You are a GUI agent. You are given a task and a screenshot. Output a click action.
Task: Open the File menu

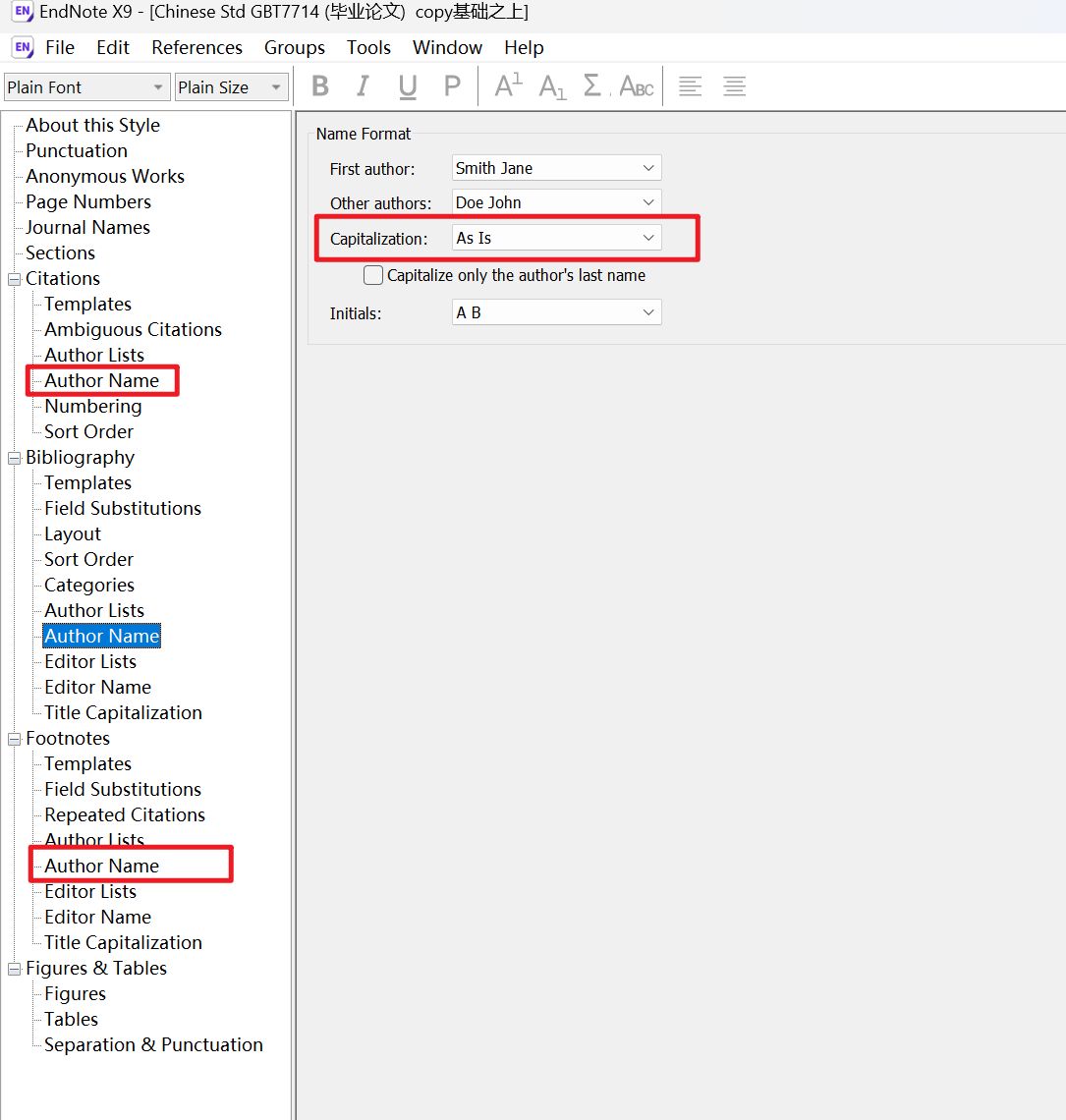click(60, 47)
